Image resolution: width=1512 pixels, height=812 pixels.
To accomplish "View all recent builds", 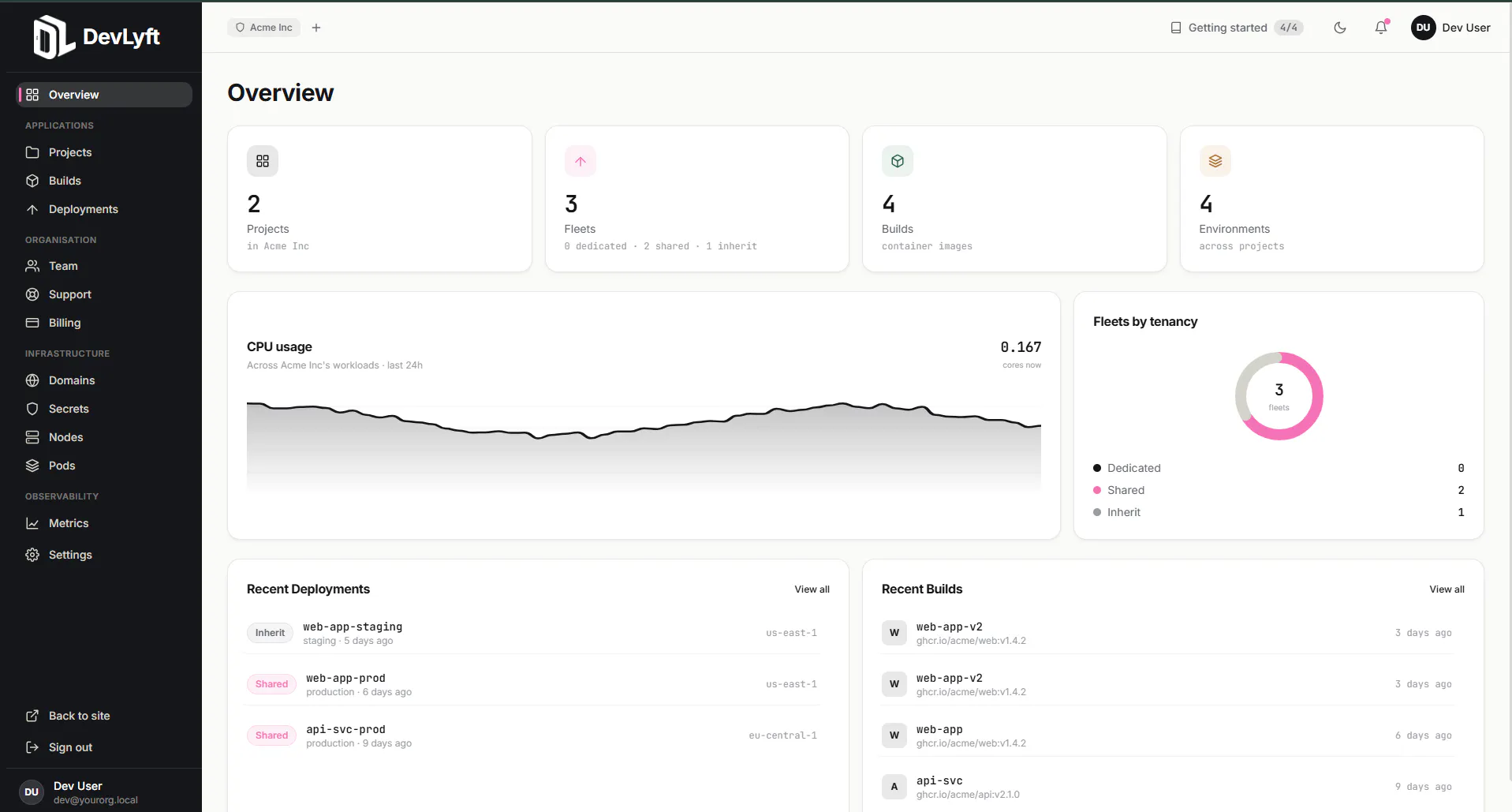I will point(1447,589).
